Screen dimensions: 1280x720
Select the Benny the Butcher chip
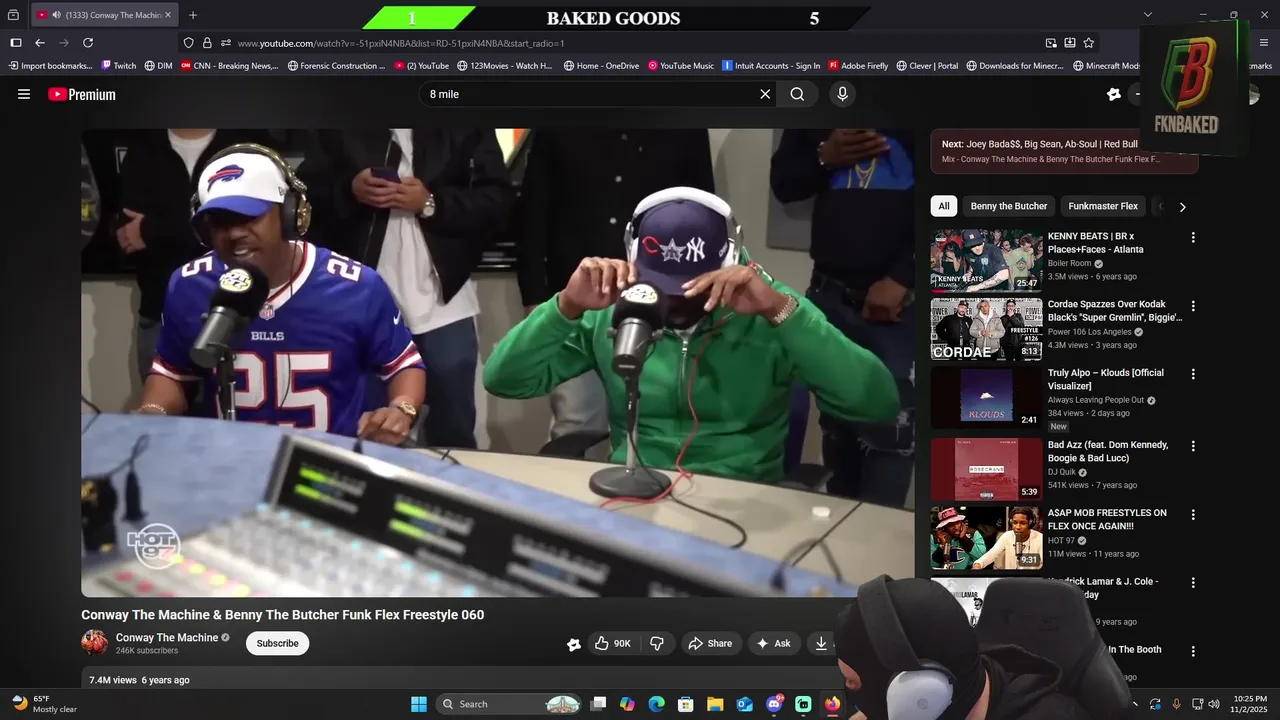coord(1009,206)
